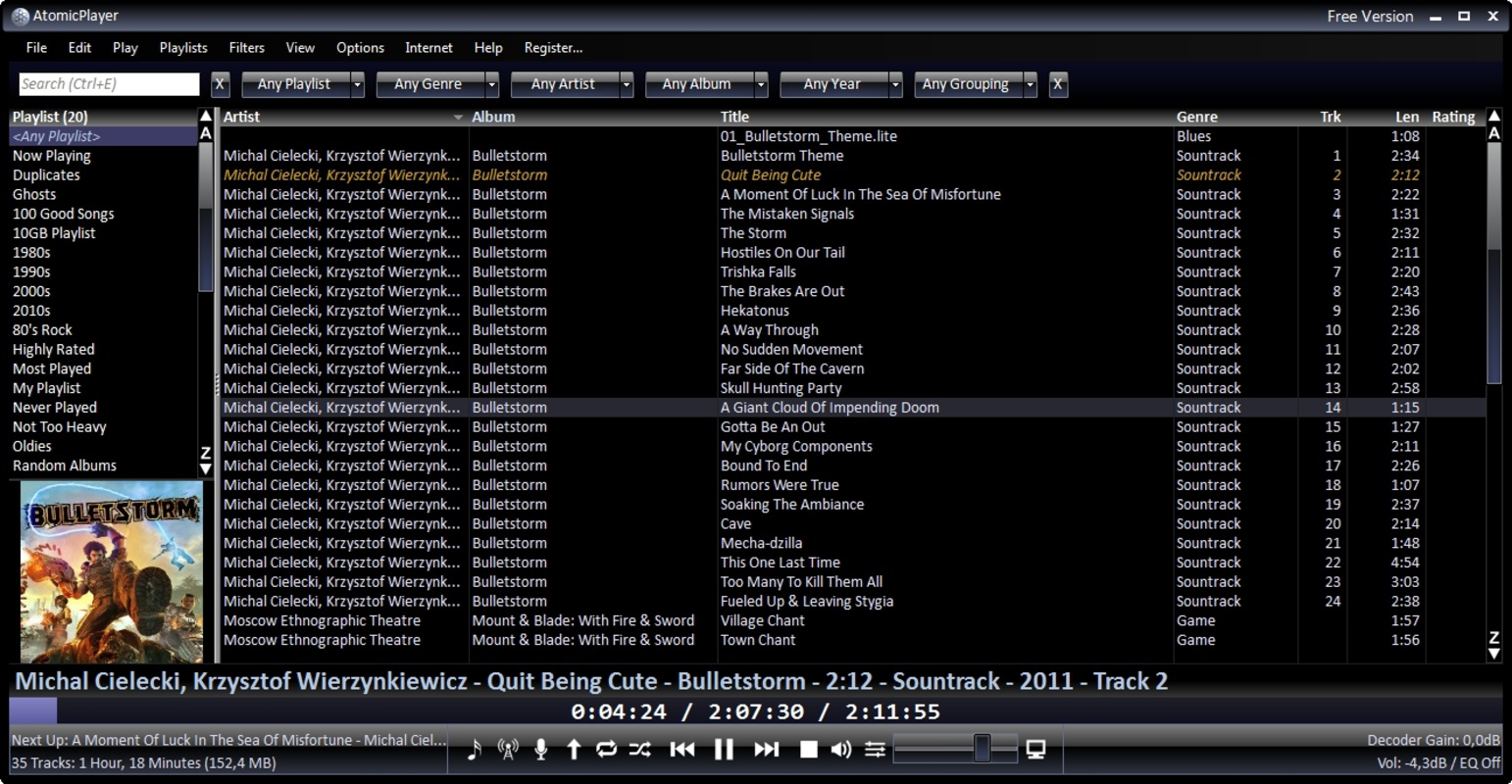Select the Now Playing playlist
The width and height of the screenshot is (1512, 784).
point(103,156)
